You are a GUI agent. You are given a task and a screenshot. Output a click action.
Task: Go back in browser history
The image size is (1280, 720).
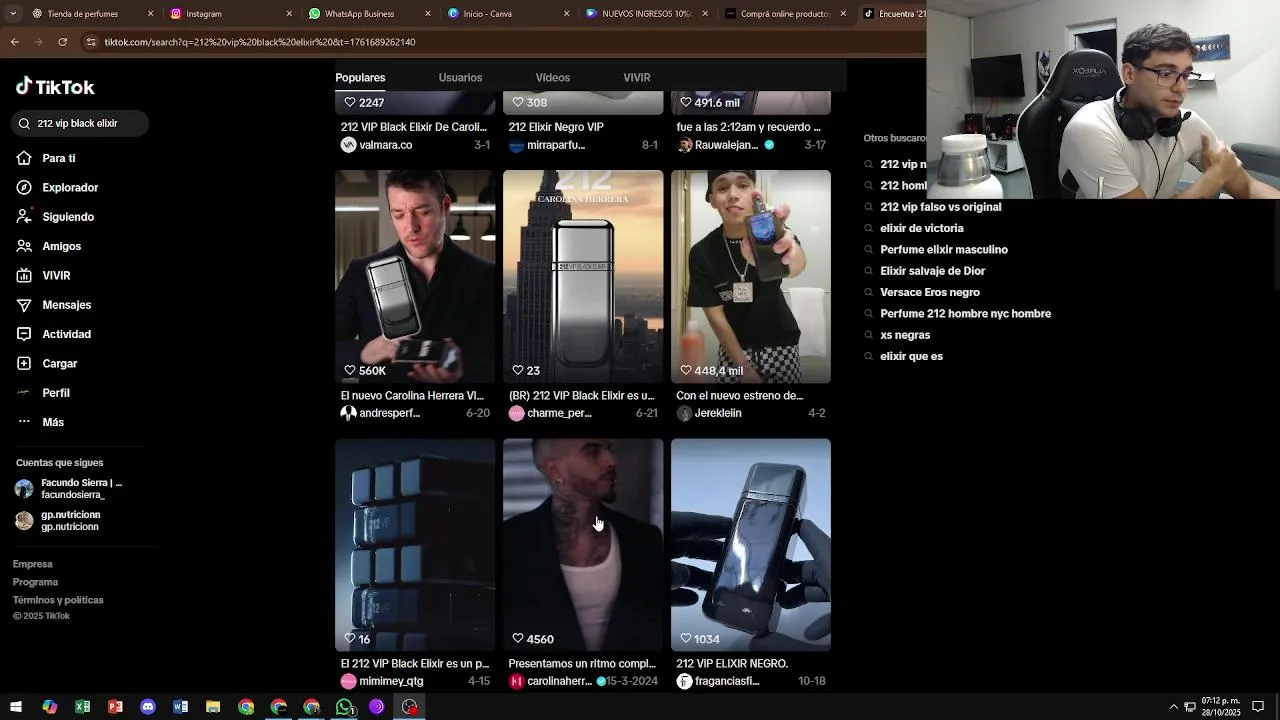coord(14,42)
